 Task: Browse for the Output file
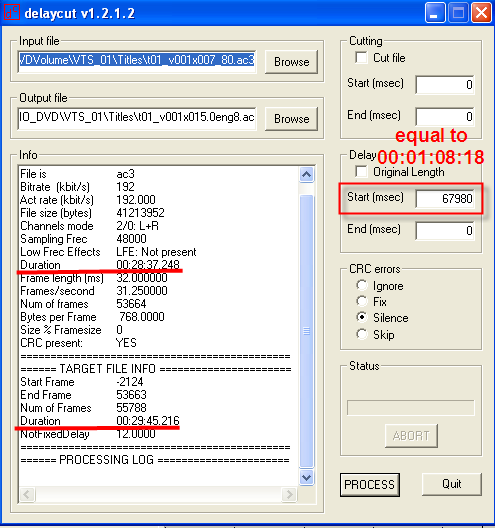click(291, 119)
